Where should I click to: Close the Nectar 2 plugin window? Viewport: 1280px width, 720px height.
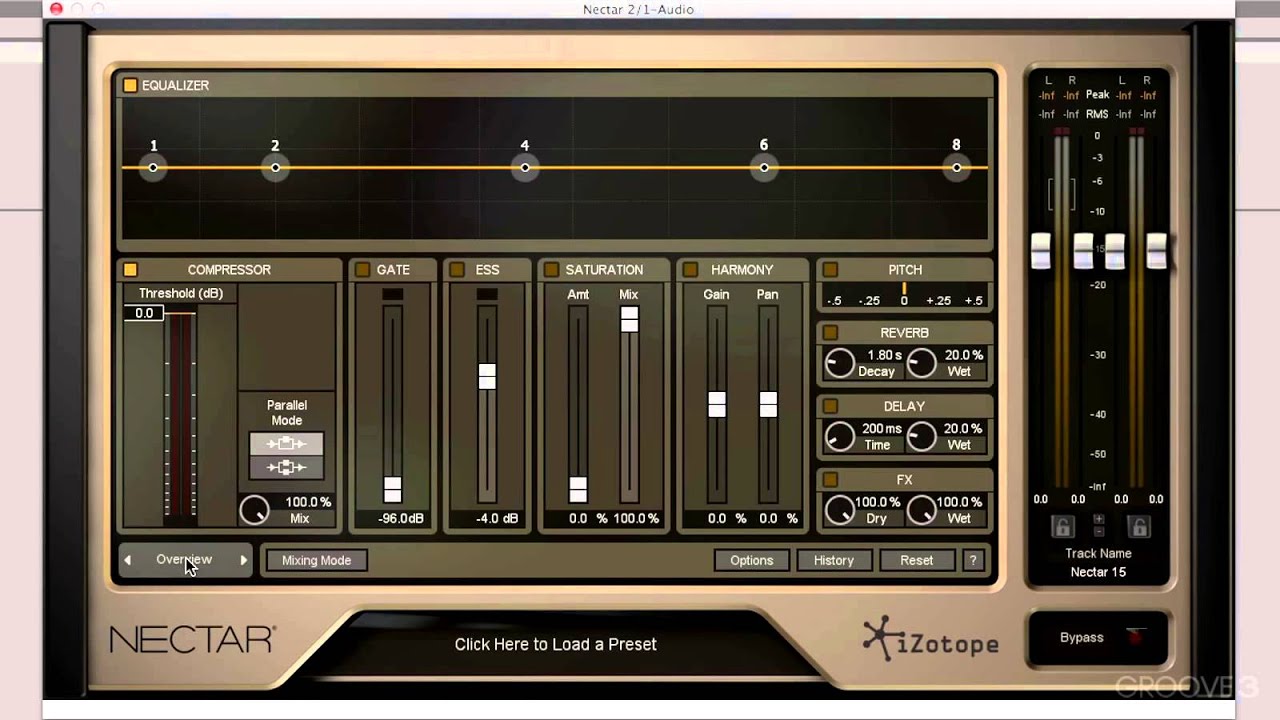point(56,9)
